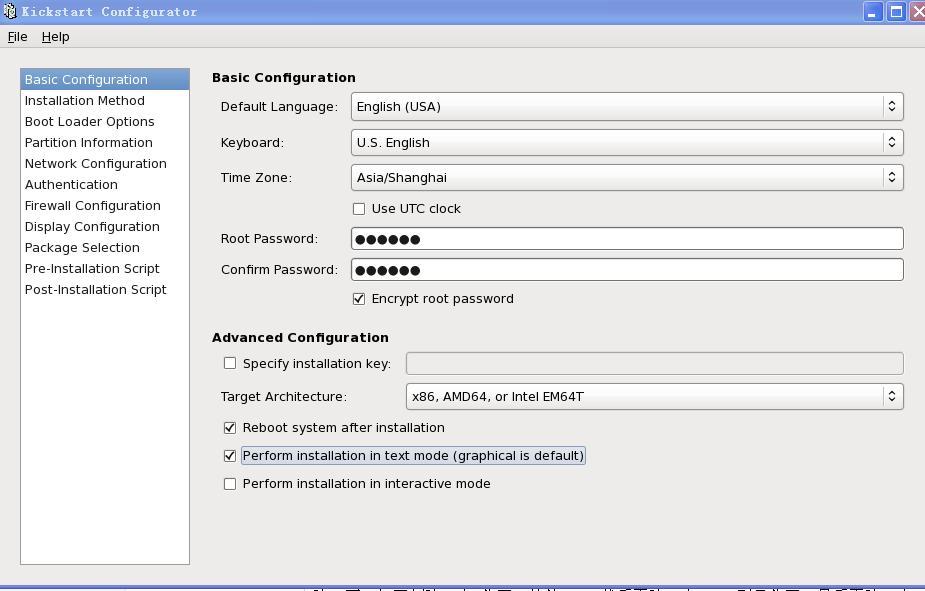Toggle Encrypt root password checkbox
925x591 pixels.
coord(359,299)
